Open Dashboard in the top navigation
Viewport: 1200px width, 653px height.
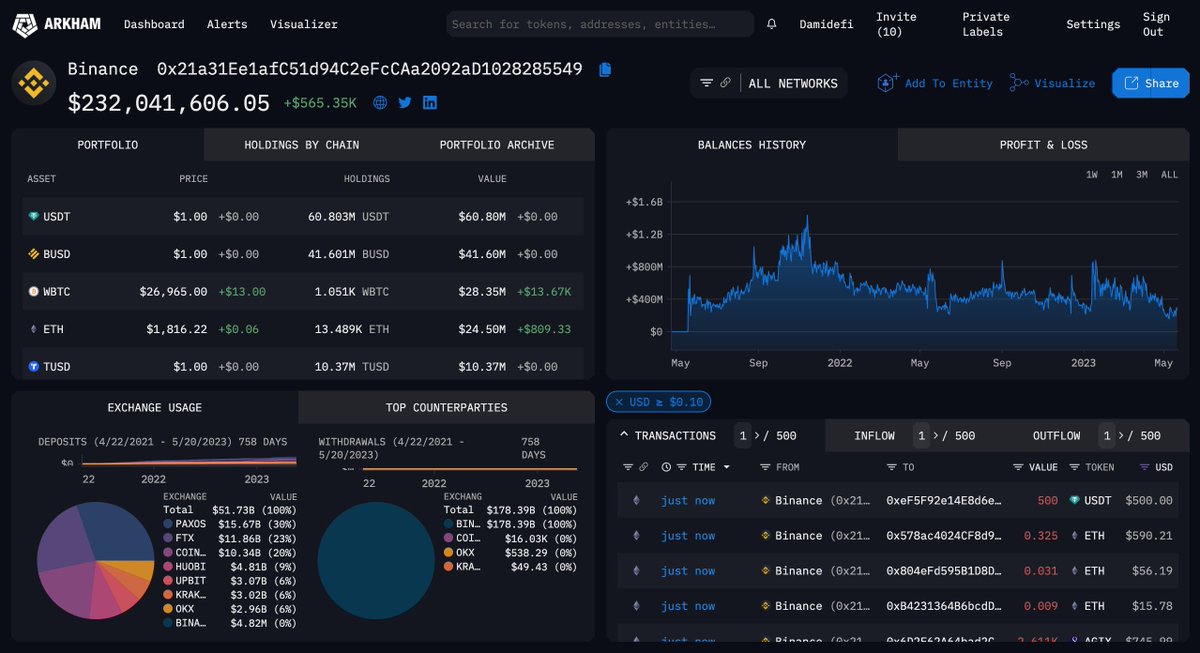pyautogui.click(x=154, y=24)
